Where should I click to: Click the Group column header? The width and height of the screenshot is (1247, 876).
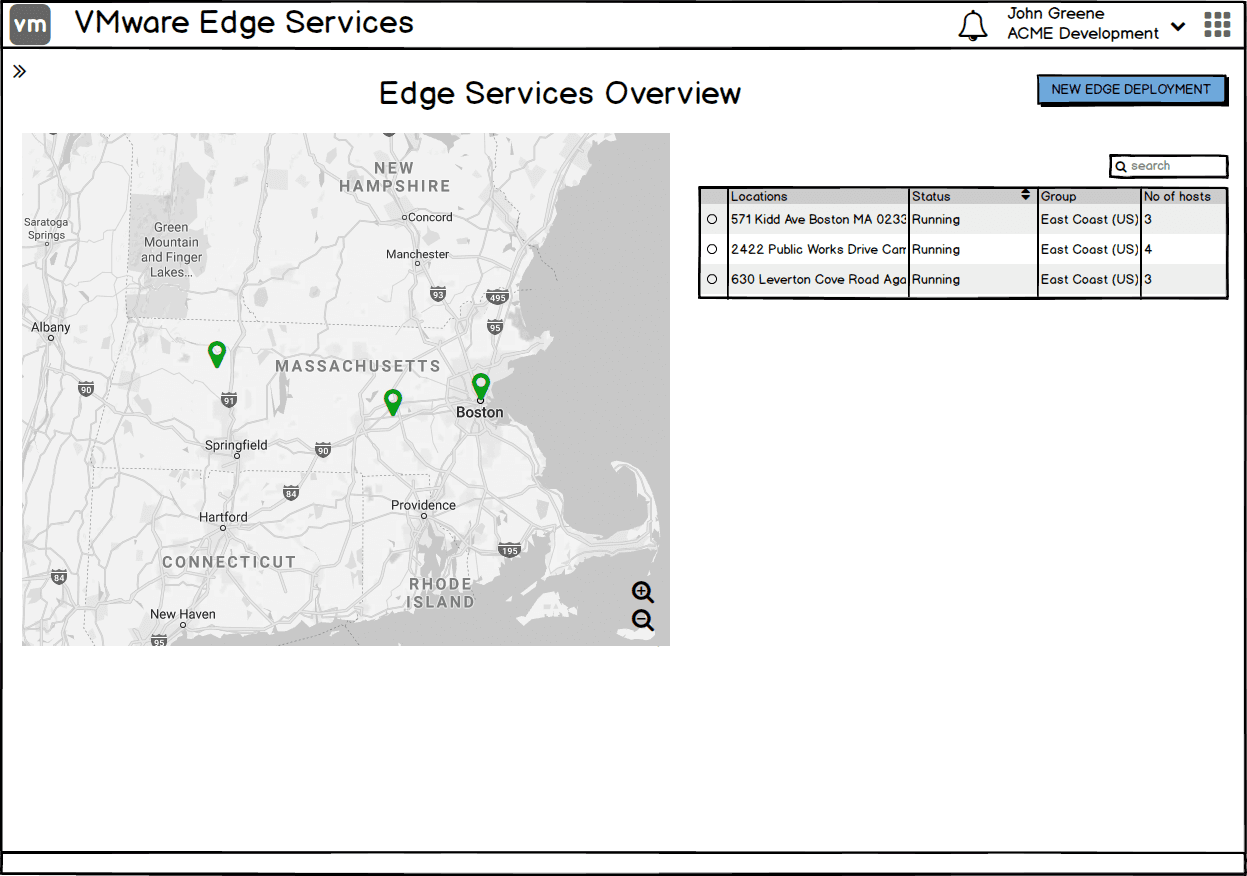(x=1090, y=196)
